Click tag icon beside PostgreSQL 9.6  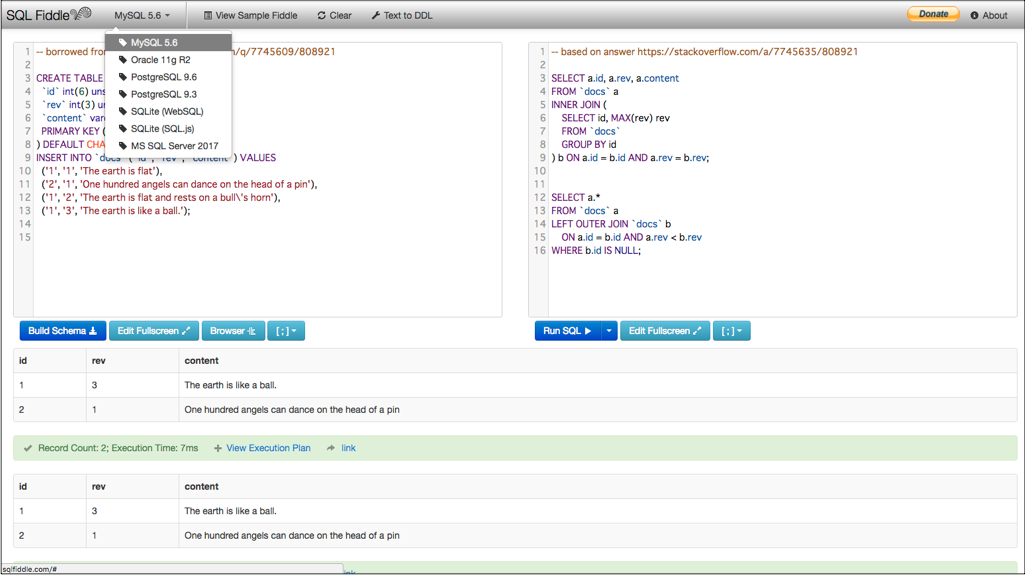122,77
